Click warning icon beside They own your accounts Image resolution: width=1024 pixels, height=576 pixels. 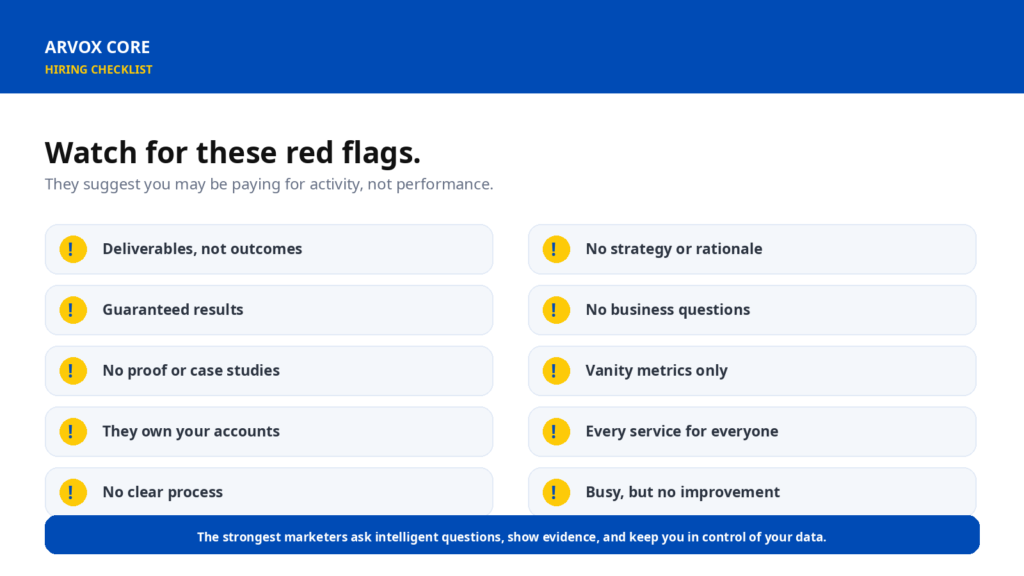click(73, 431)
